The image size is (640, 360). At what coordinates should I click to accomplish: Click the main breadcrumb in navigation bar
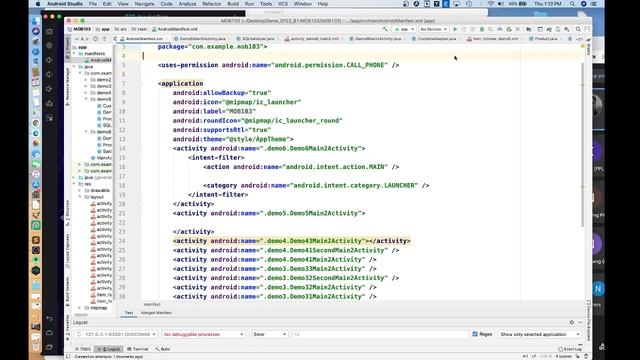pyautogui.click(x=140, y=29)
